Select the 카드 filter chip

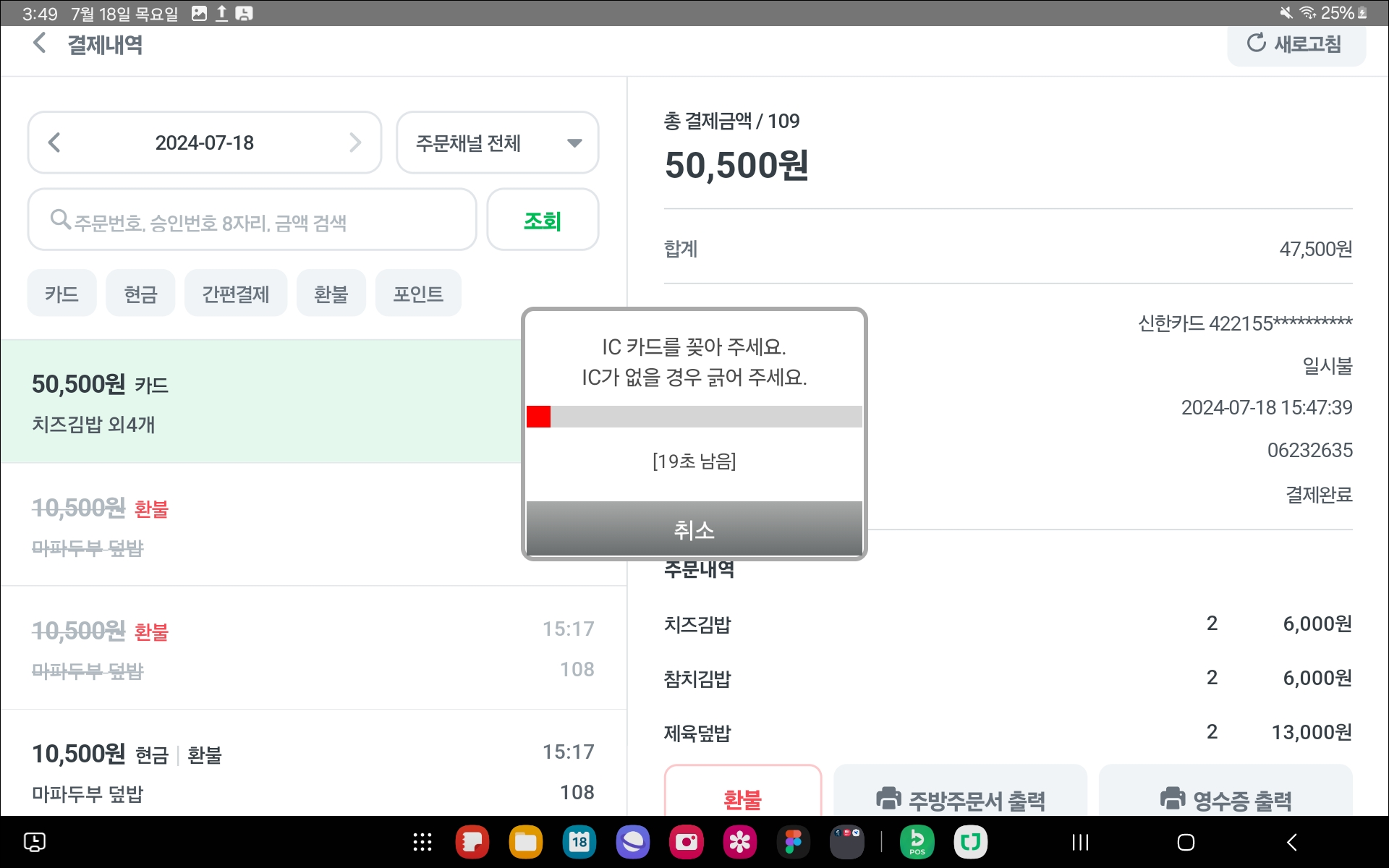coord(61,294)
